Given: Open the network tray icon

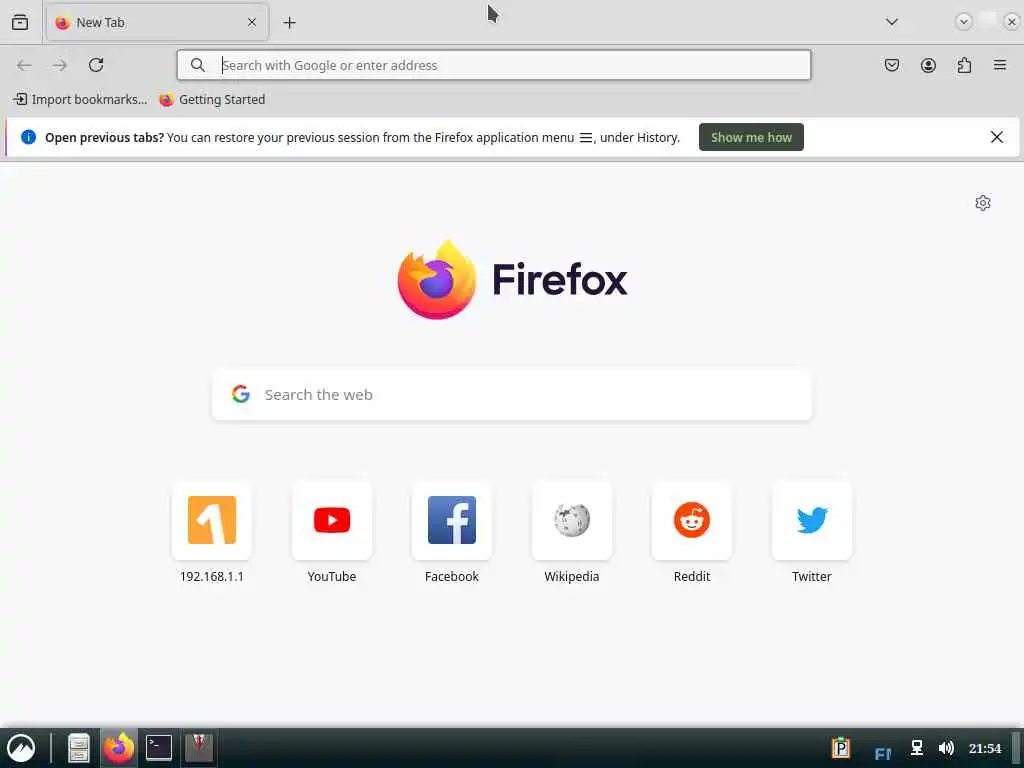Looking at the screenshot, I should coord(917,748).
